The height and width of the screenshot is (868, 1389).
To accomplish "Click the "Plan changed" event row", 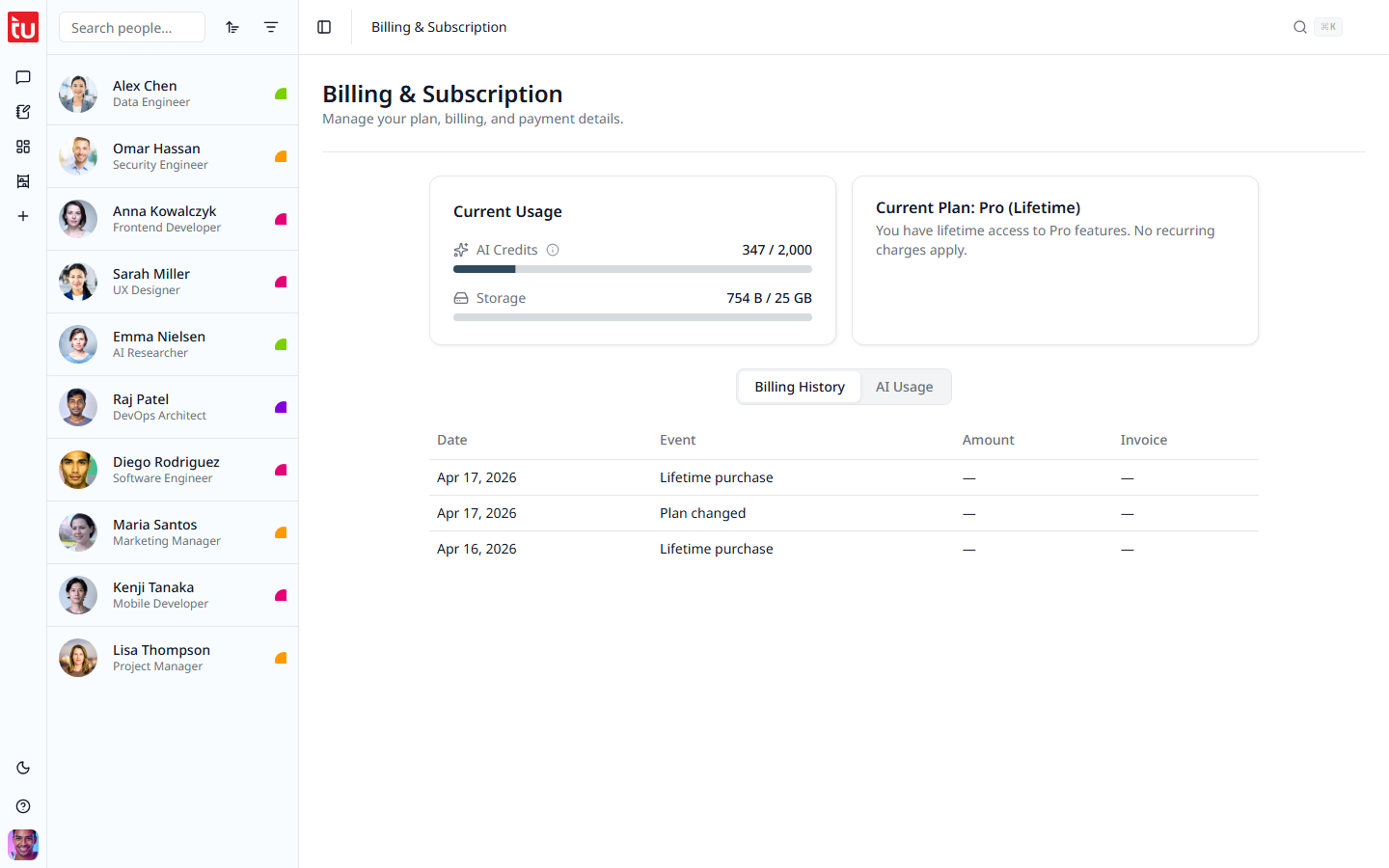I will [844, 513].
